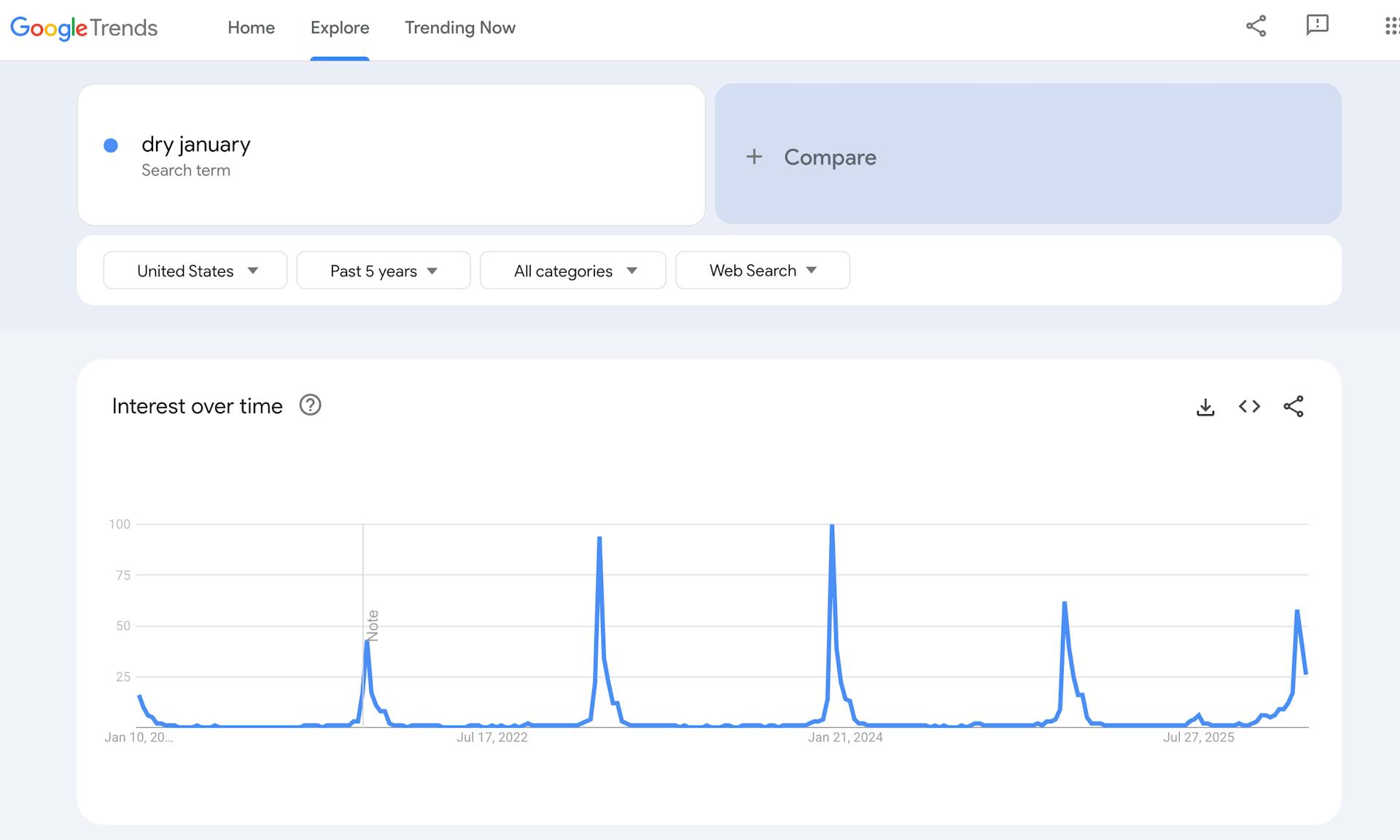Open the United States region dropdown
This screenshot has height=840, width=1400.
(195, 271)
